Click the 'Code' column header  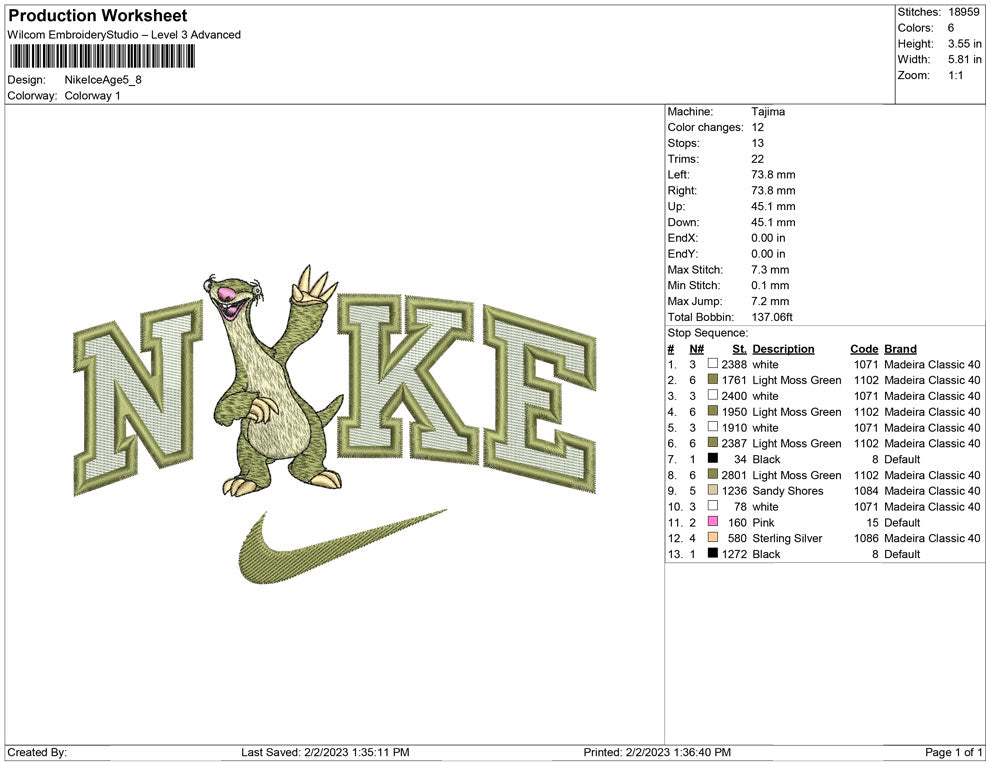coord(864,348)
